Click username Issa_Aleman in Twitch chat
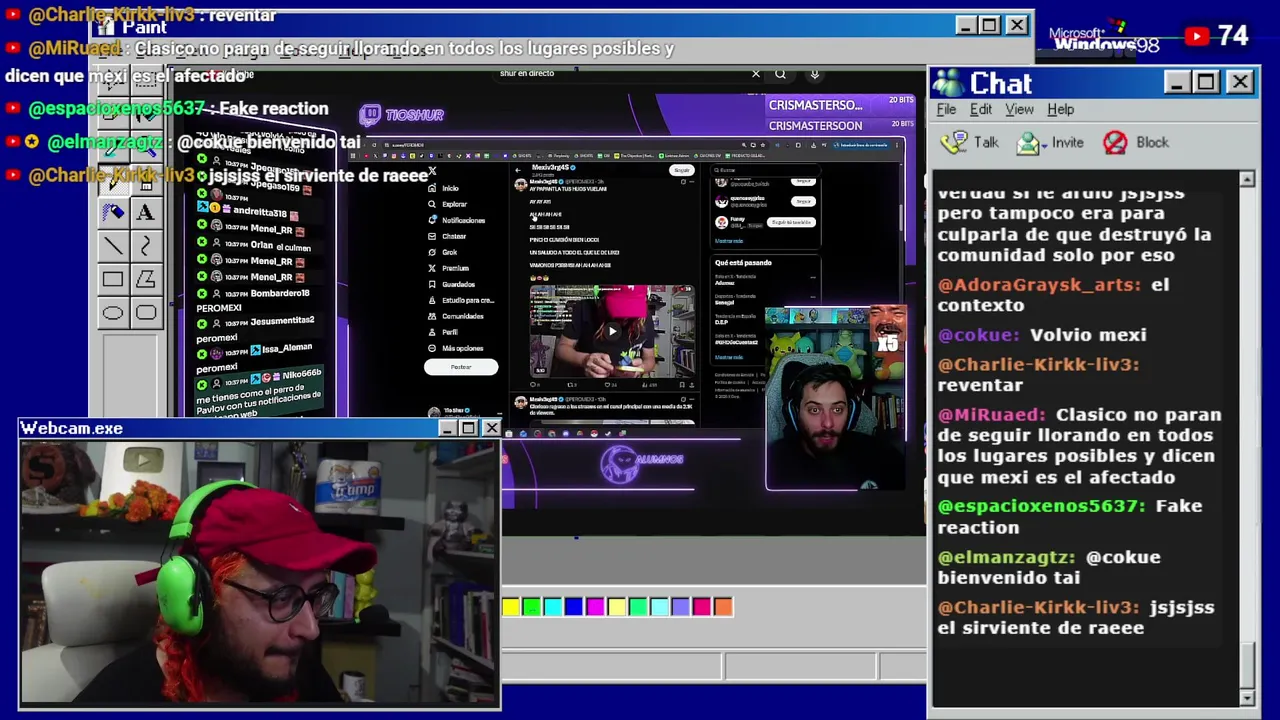Screen dimensions: 1280x720 287,348
